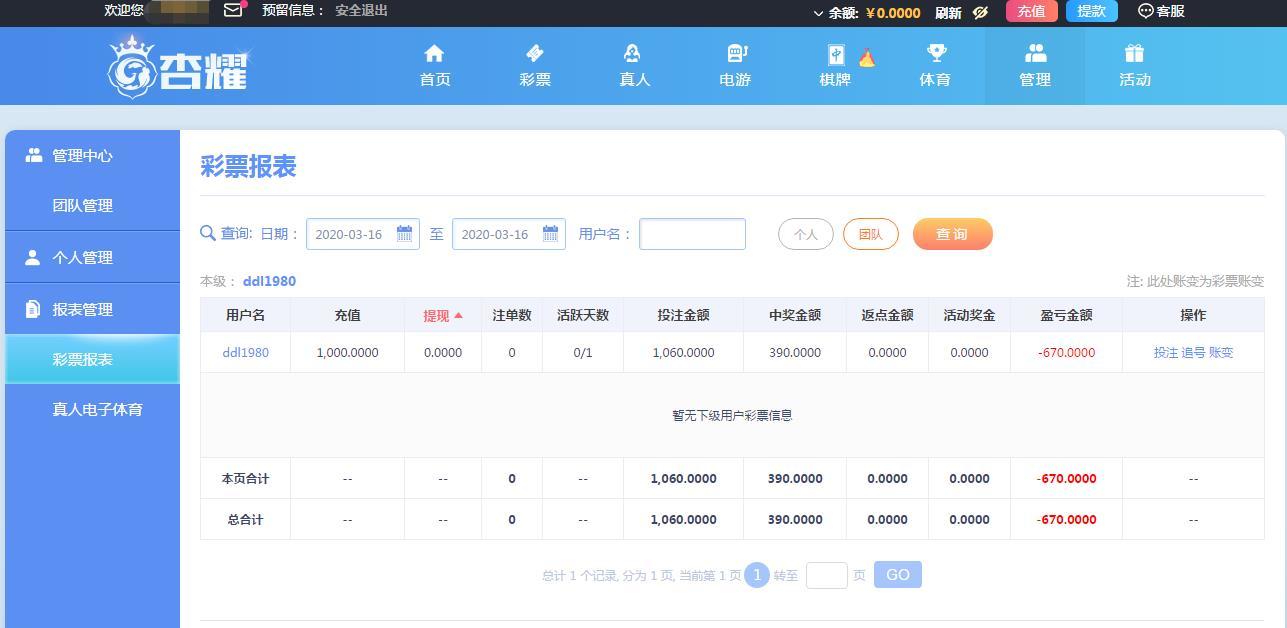Screen dimensions: 1287x628
Task: Open end date calendar picker
Action: pos(550,233)
